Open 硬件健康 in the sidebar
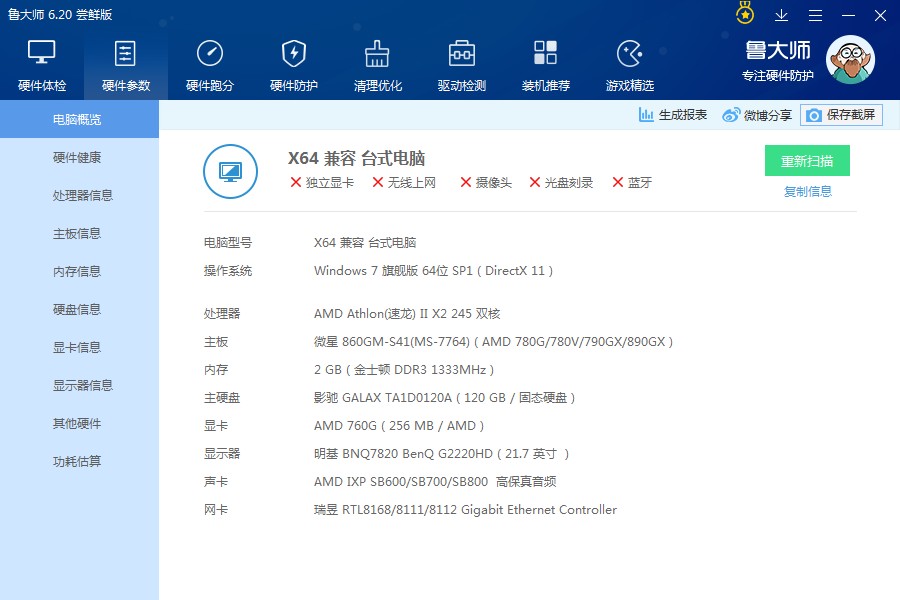Screen dimensions: 900x600 pyautogui.click(x=79, y=157)
